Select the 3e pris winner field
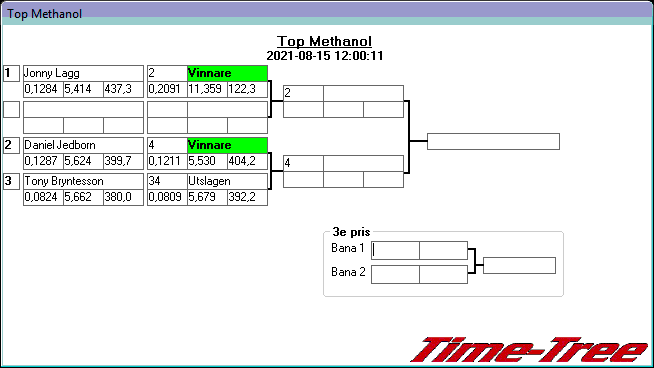The width and height of the screenshot is (654, 368). click(x=519, y=265)
